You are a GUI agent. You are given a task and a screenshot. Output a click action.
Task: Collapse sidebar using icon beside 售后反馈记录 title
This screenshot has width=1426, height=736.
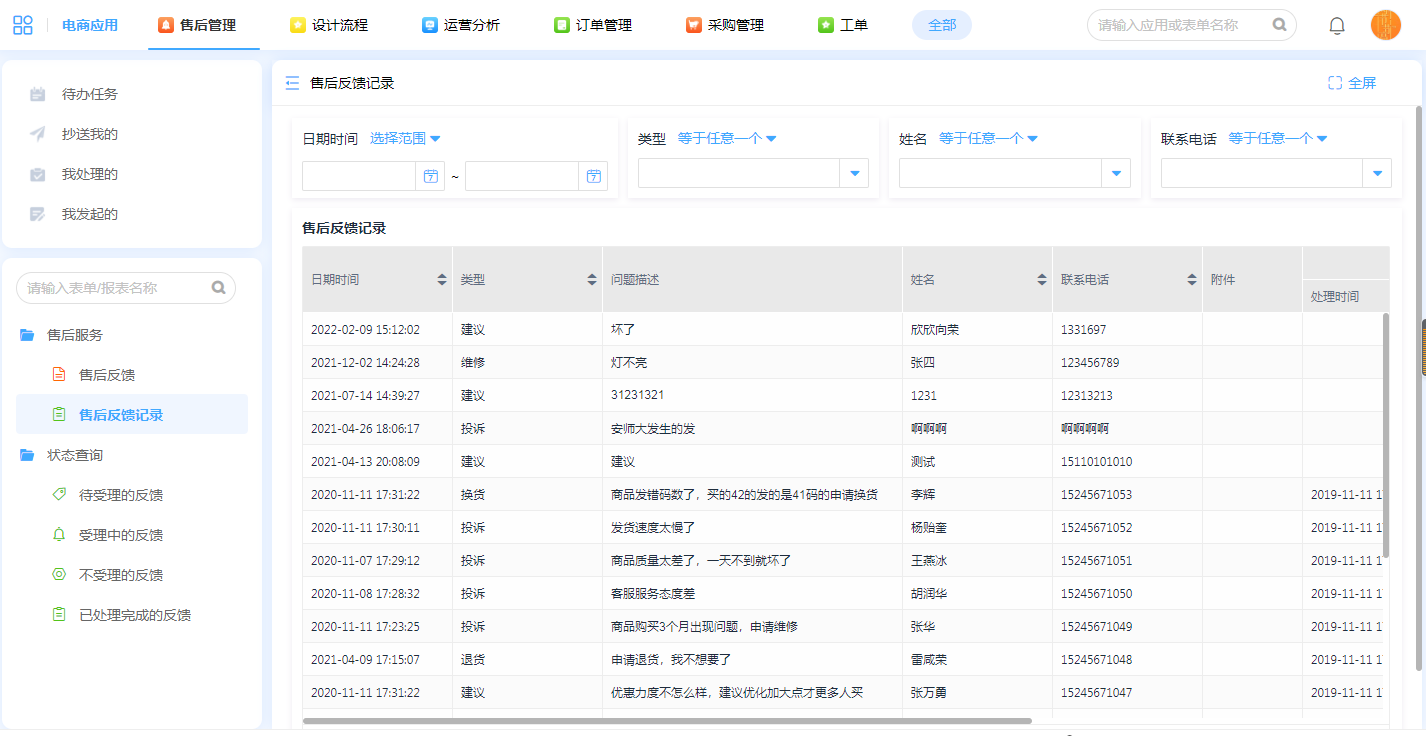[x=292, y=84]
